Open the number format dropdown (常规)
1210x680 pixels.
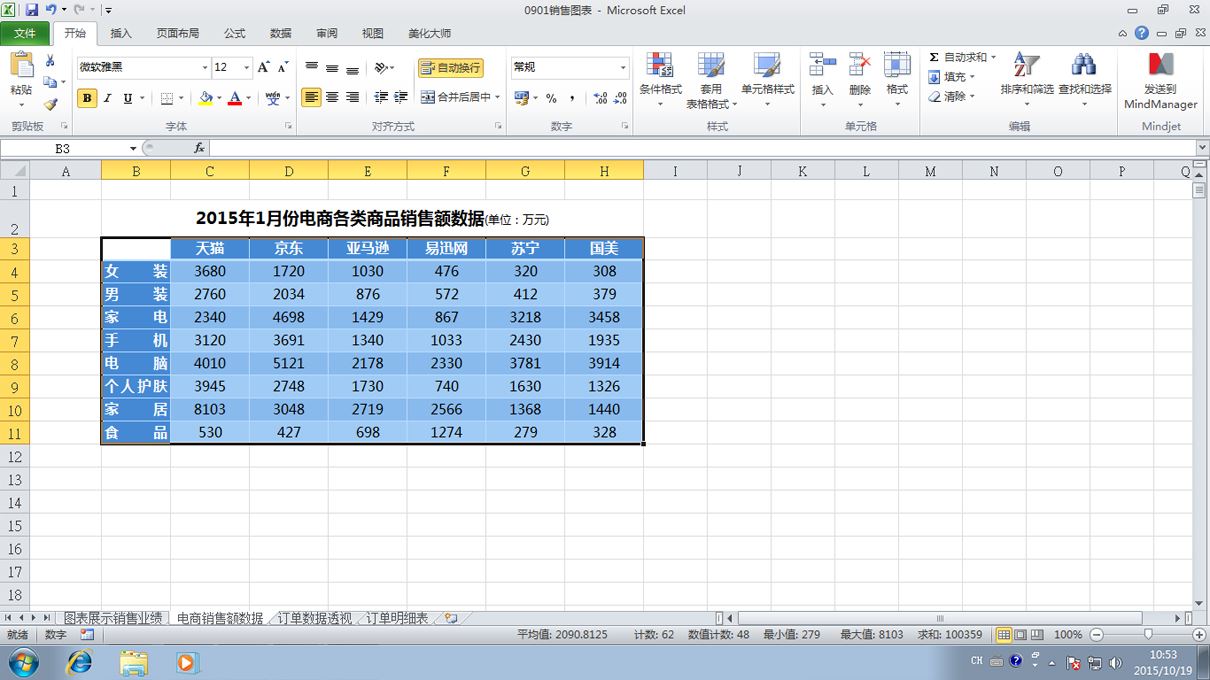click(623, 67)
